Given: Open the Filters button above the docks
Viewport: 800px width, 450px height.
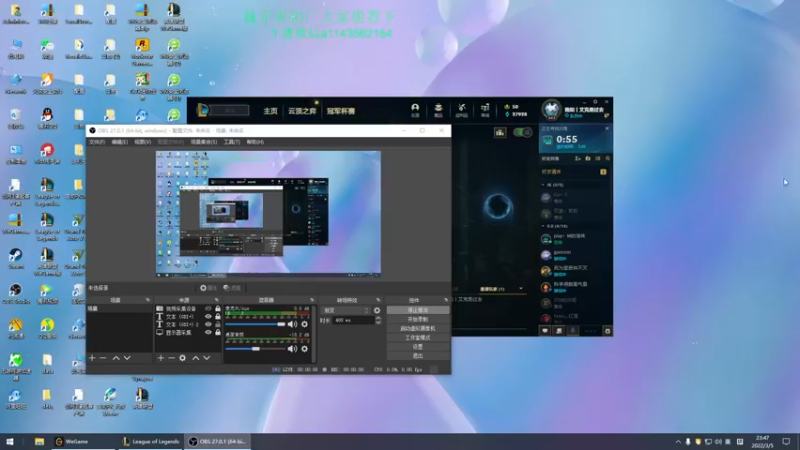Looking at the screenshot, I should tap(232, 288).
